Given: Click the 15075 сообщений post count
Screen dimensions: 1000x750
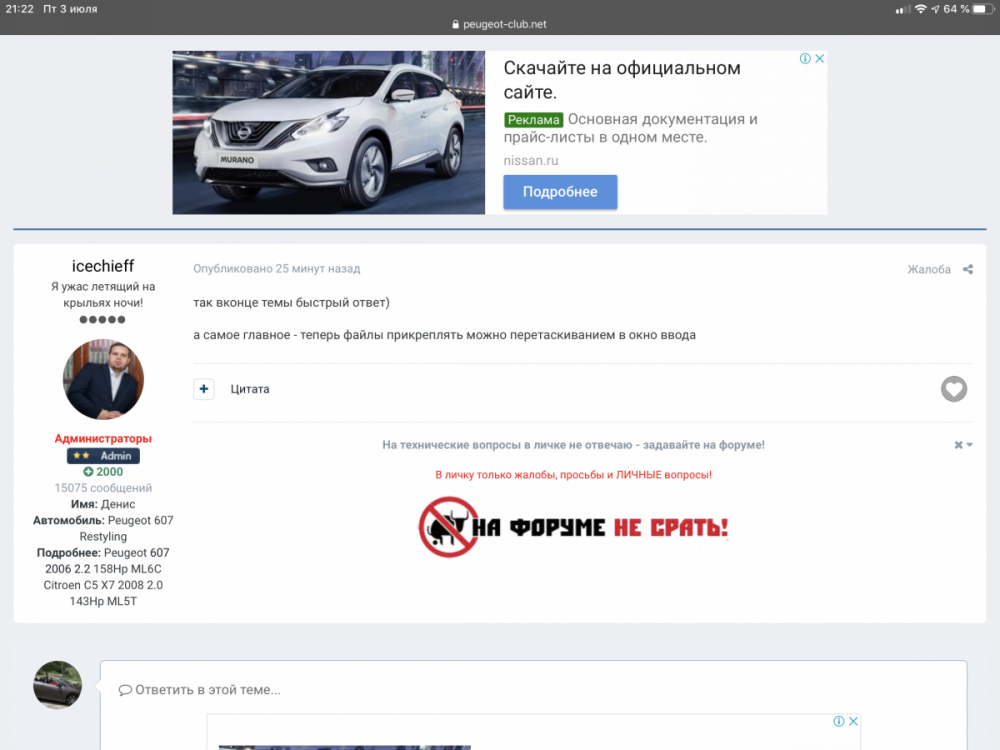Looking at the screenshot, I should click(103, 488).
